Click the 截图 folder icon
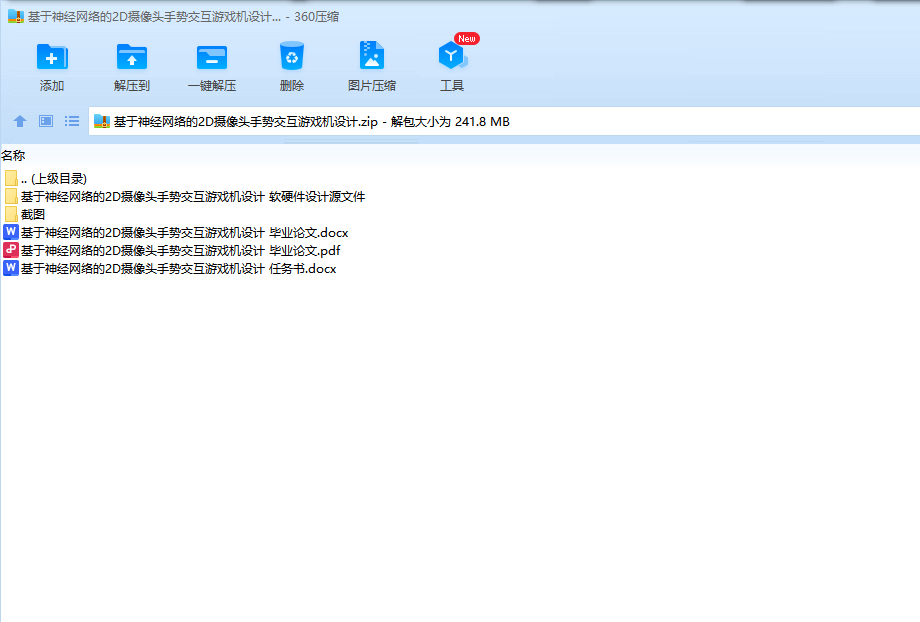The height and width of the screenshot is (622, 920). (11, 214)
